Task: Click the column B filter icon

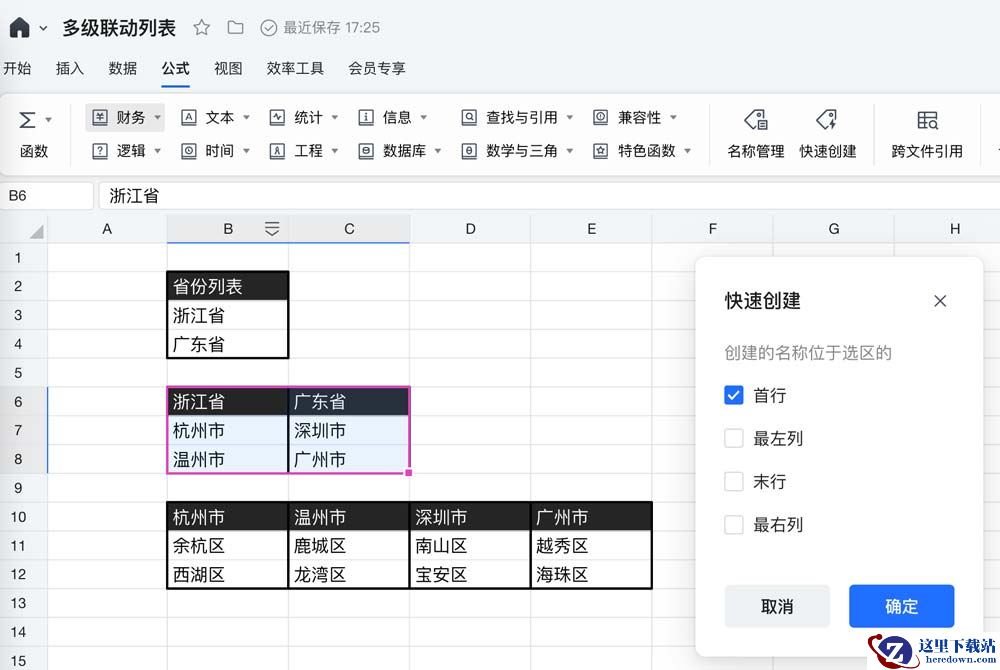Action: (272, 229)
